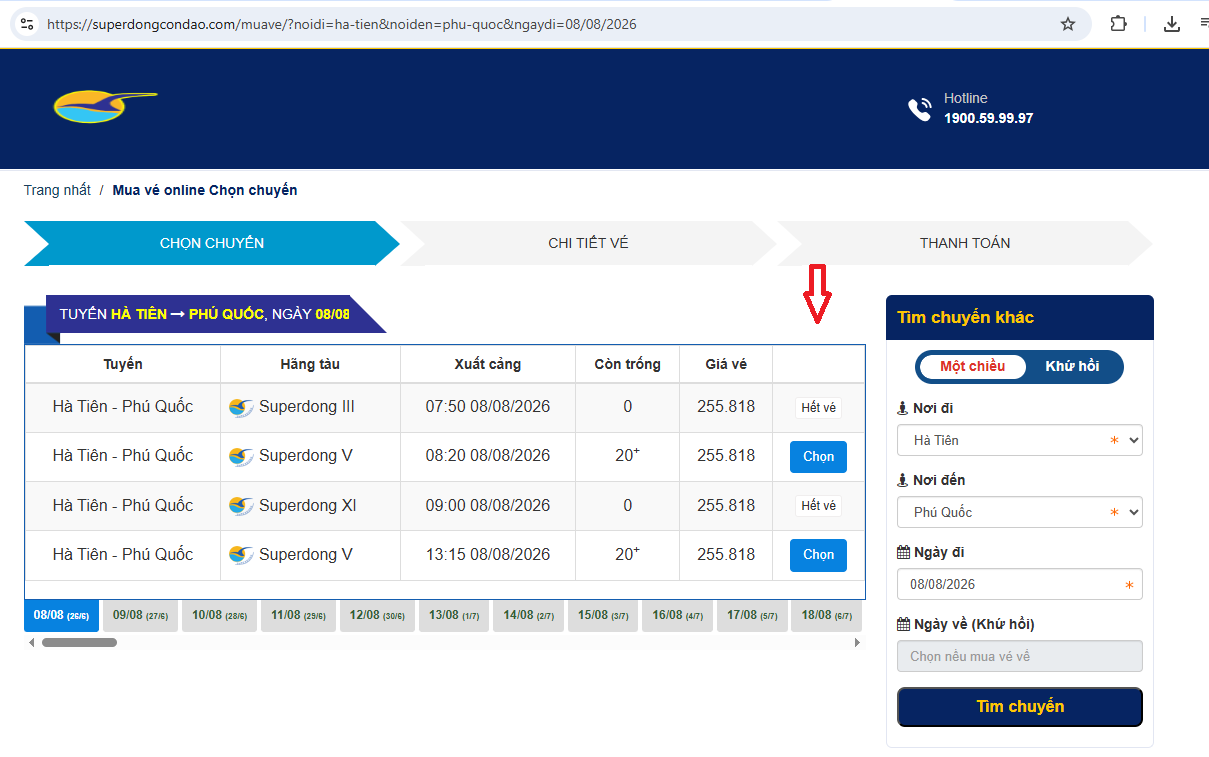Screen dimensions: 1209x757
Task: Click Hết vé on 07:50 Superdong III row
Action: pyautogui.click(x=818, y=408)
